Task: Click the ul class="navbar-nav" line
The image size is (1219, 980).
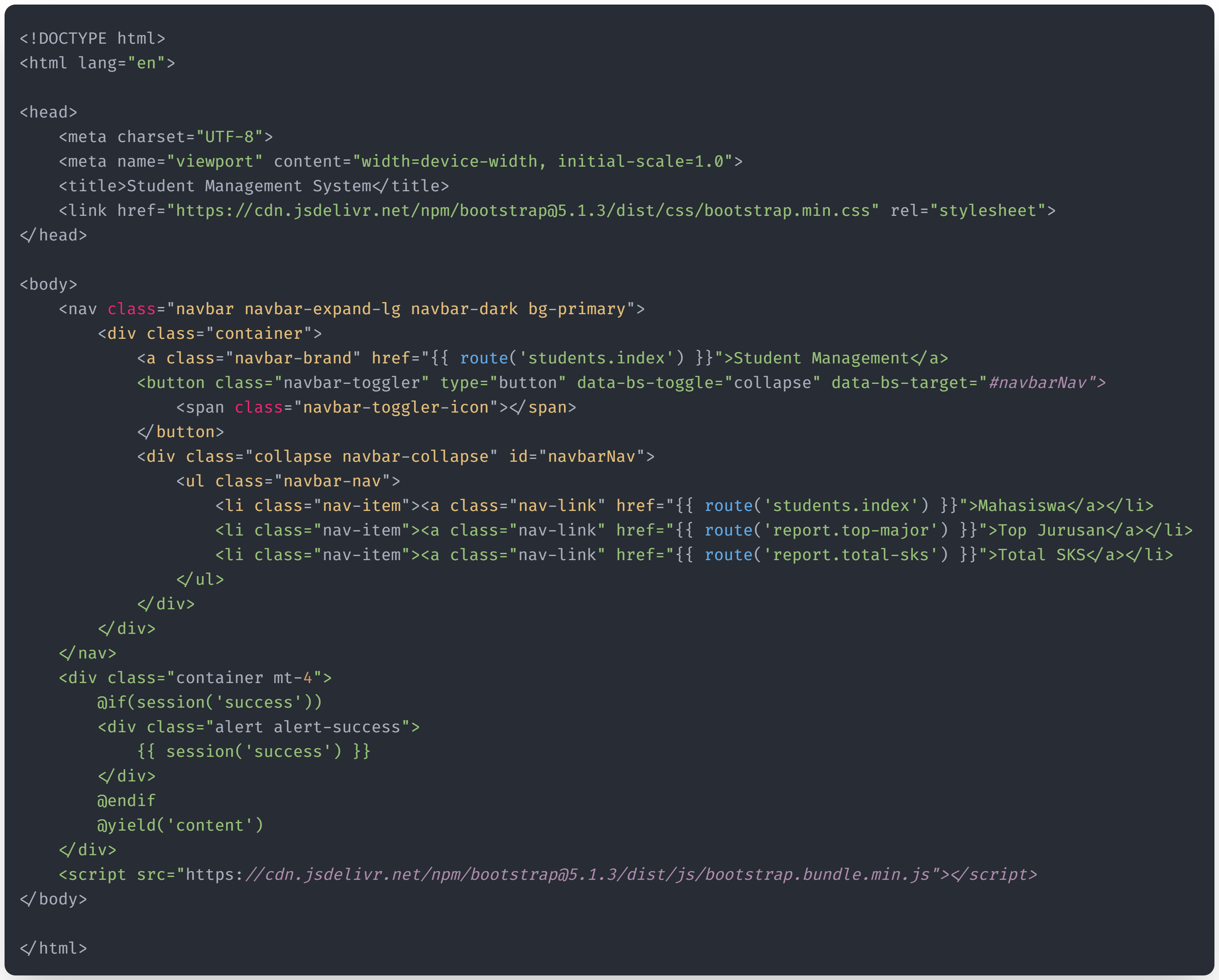Action: pos(288,481)
